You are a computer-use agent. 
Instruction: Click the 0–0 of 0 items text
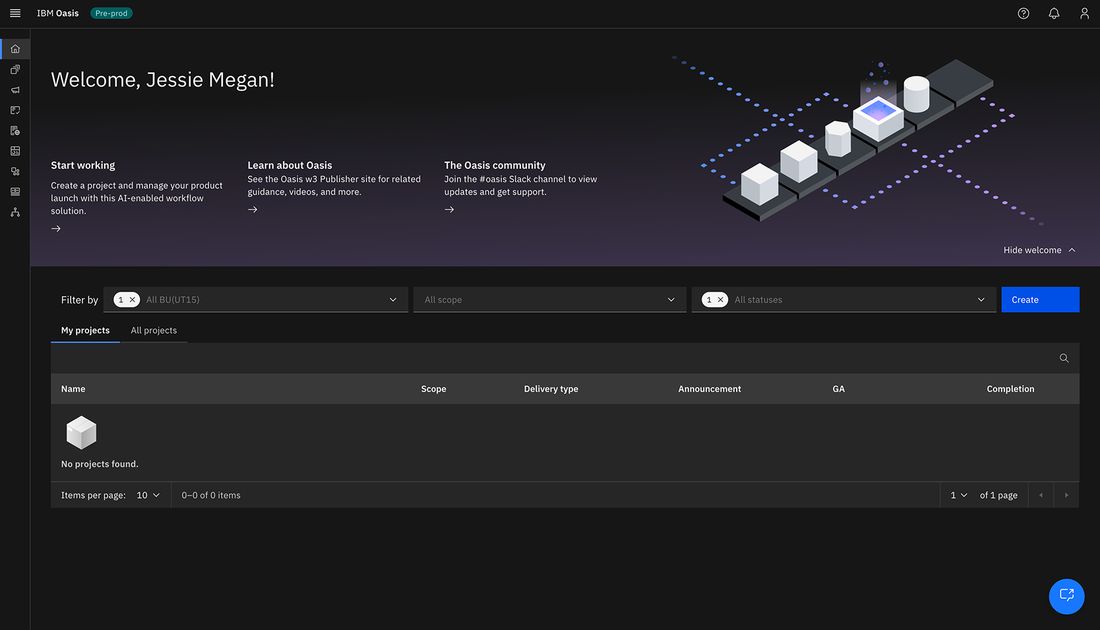[211, 495]
